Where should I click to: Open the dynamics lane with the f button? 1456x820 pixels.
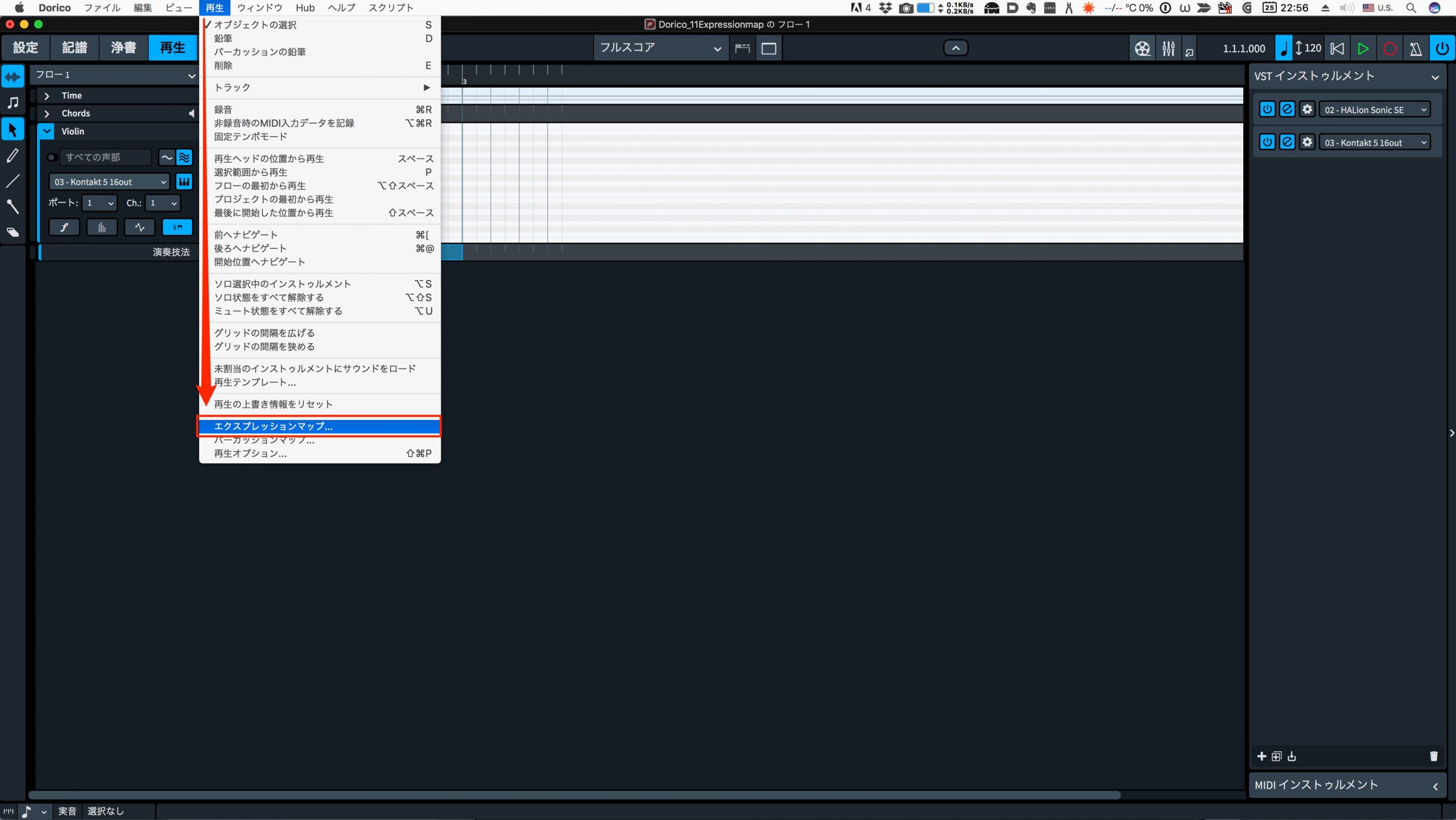(x=64, y=227)
